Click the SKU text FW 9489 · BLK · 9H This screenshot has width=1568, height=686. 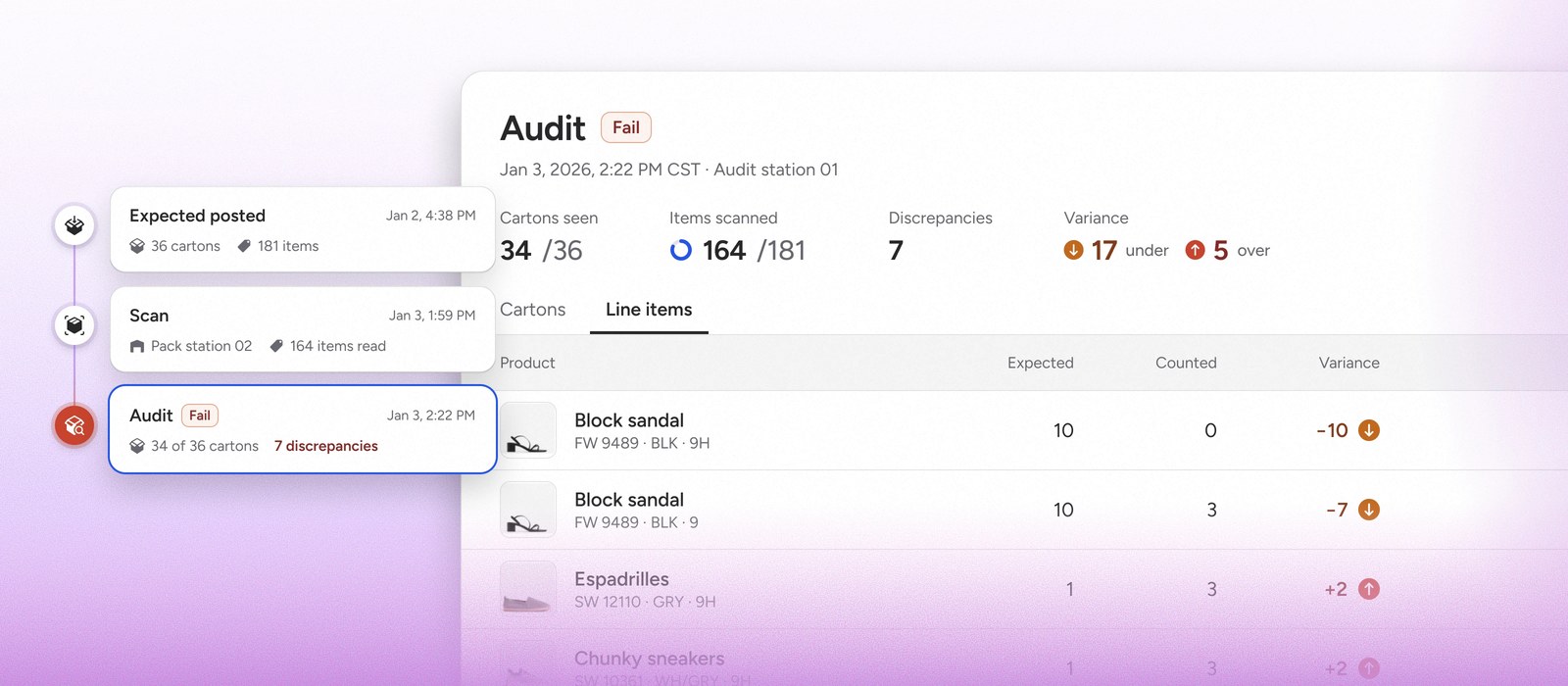tap(642, 443)
